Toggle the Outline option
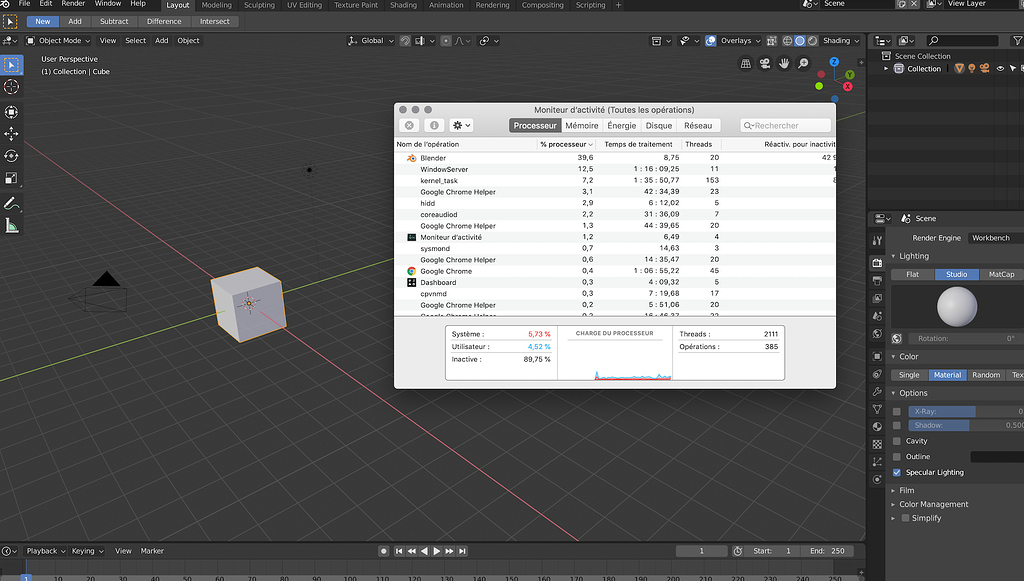The width and height of the screenshot is (1024, 581). coord(896,456)
